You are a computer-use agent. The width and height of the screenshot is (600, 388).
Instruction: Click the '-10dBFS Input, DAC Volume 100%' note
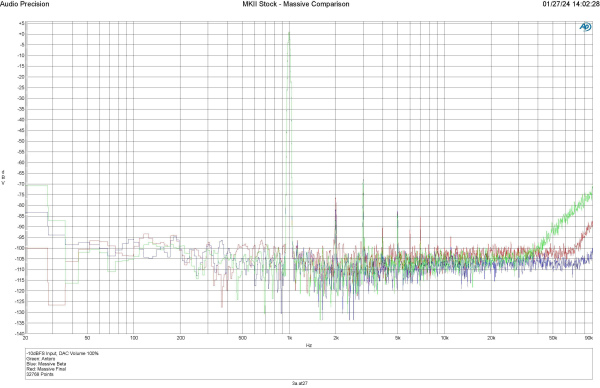(x=62, y=354)
